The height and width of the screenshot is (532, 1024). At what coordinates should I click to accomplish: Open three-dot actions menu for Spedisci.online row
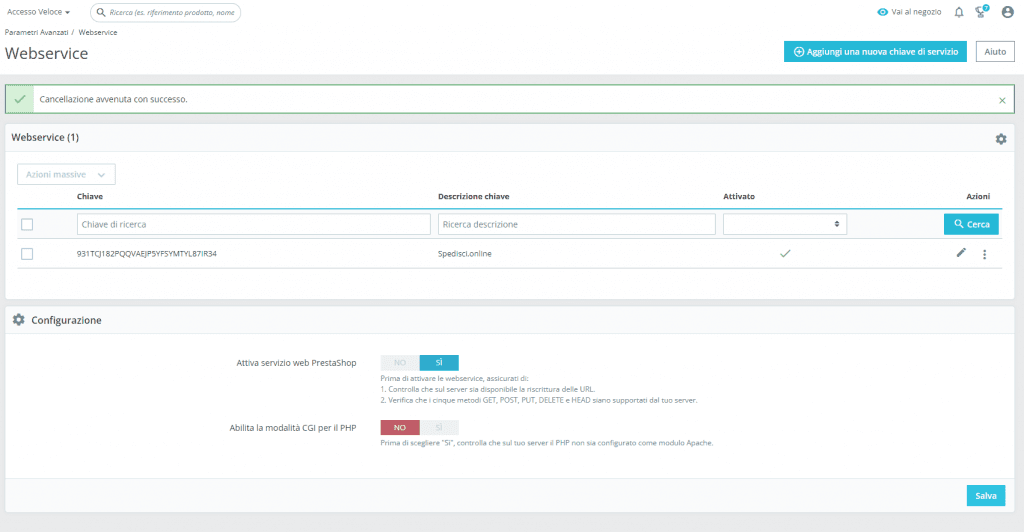click(984, 254)
